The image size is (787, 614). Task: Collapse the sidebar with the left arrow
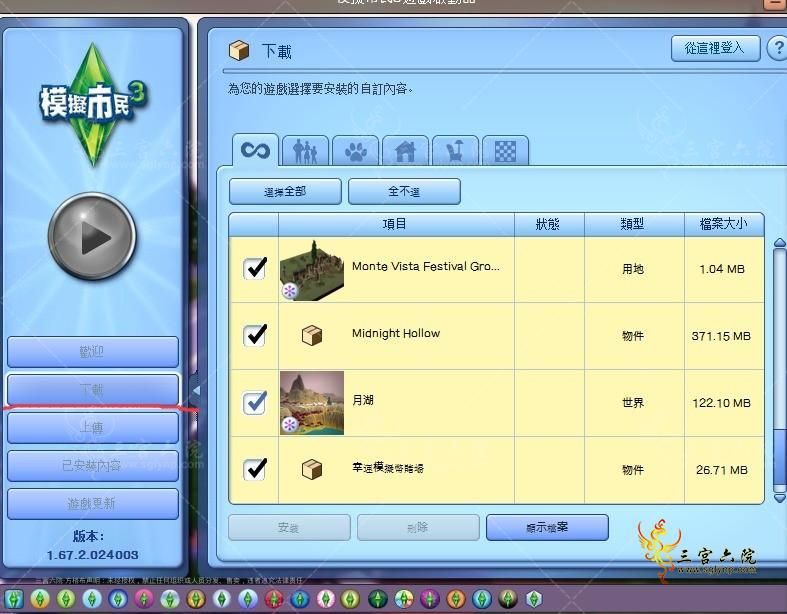click(196, 390)
